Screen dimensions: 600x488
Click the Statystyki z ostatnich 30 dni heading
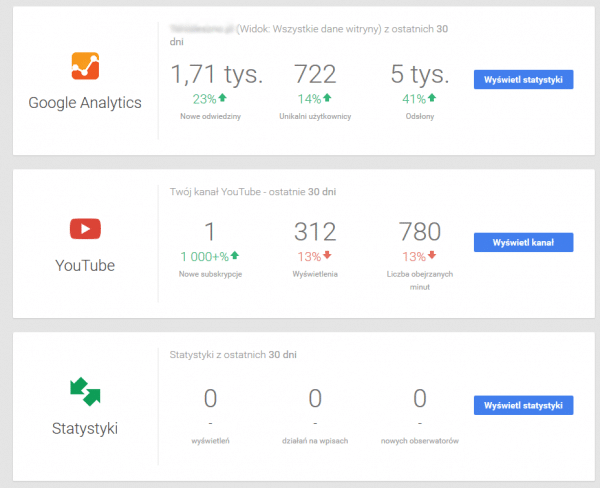pos(233,355)
